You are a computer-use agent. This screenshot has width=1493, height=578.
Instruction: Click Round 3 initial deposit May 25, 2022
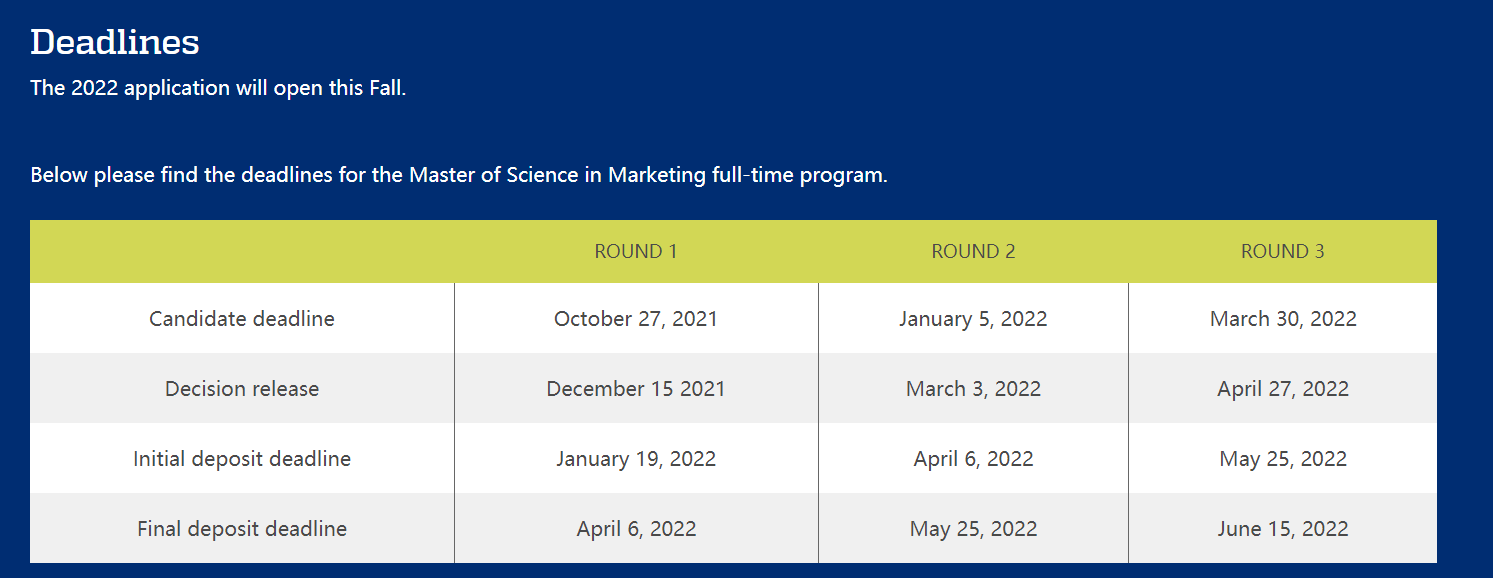pos(1283,459)
